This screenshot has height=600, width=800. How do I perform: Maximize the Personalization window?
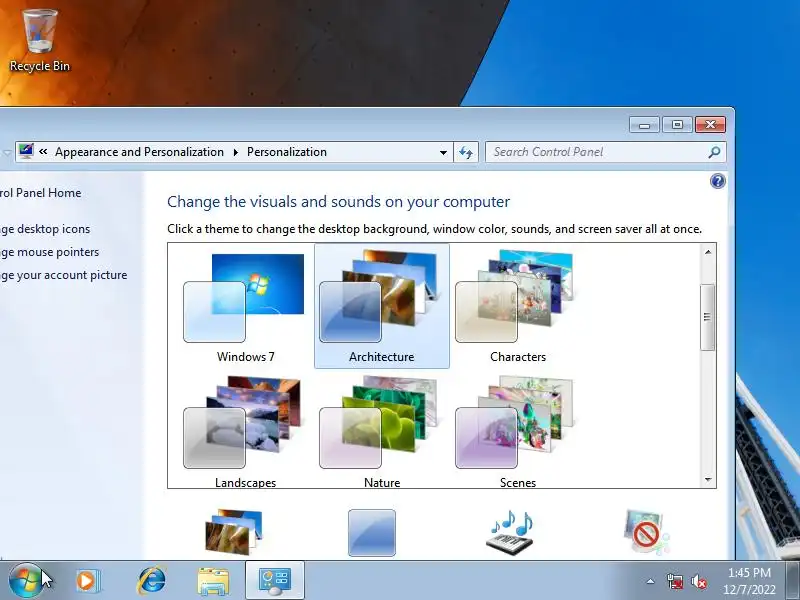[x=677, y=124]
